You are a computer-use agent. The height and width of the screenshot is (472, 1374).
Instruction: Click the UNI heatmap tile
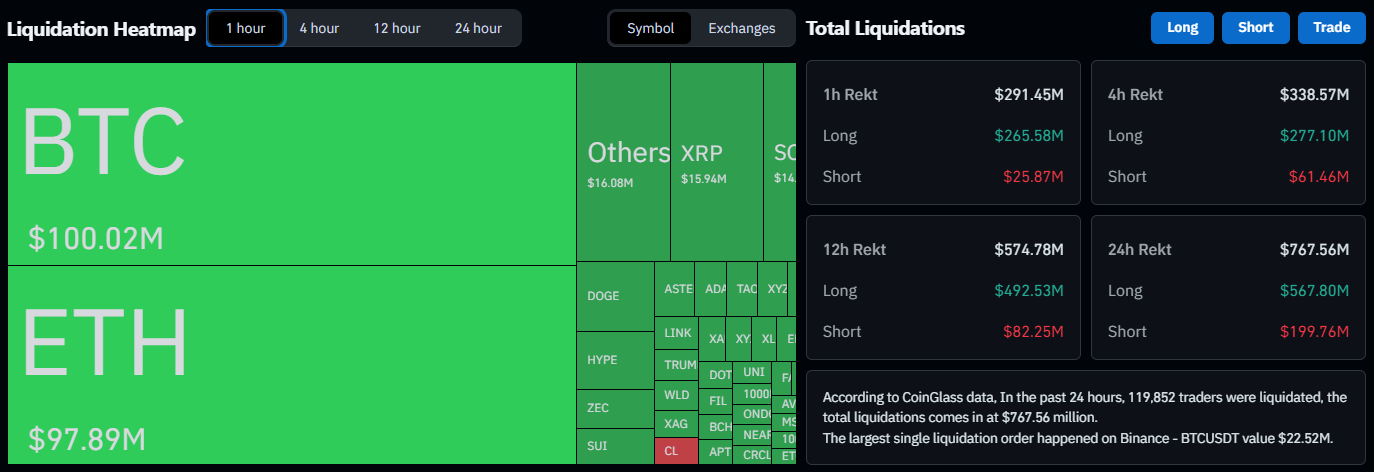coord(753,372)
